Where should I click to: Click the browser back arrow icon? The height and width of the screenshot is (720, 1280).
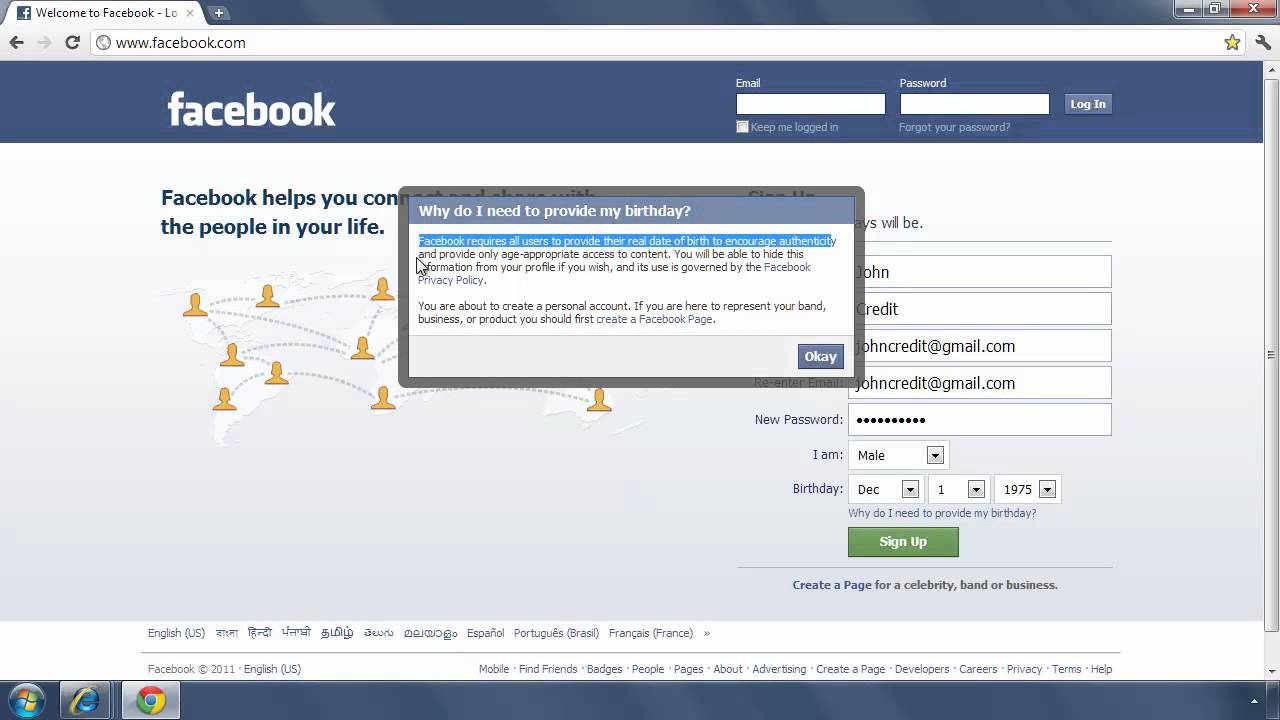16,42
